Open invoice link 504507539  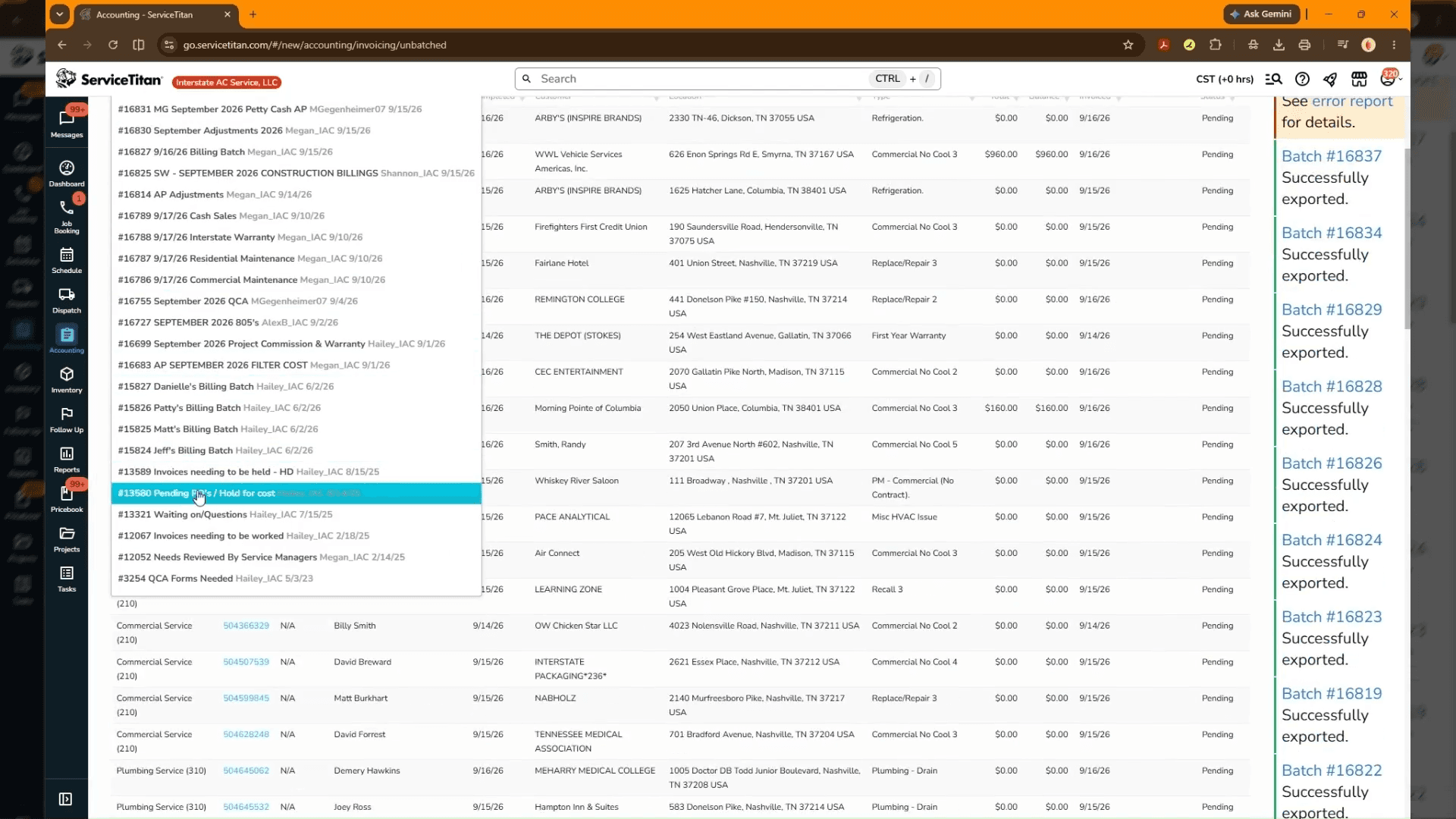pos(246,662)
